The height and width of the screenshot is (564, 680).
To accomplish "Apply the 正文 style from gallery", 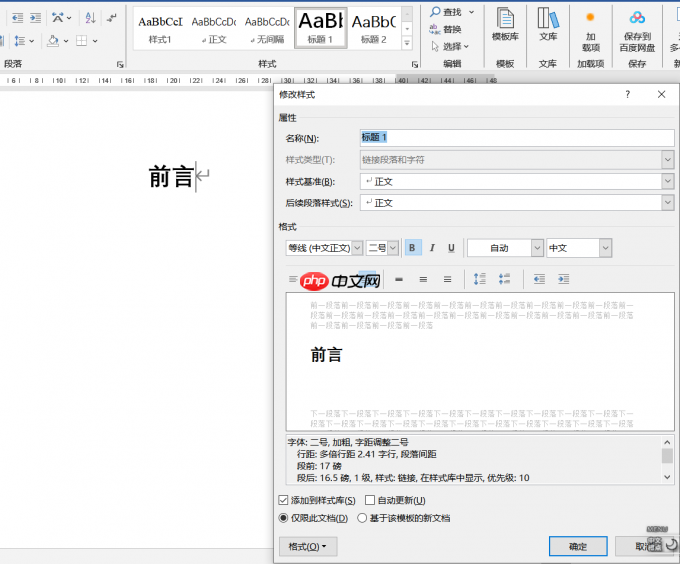I will click(x=214, y=29).
